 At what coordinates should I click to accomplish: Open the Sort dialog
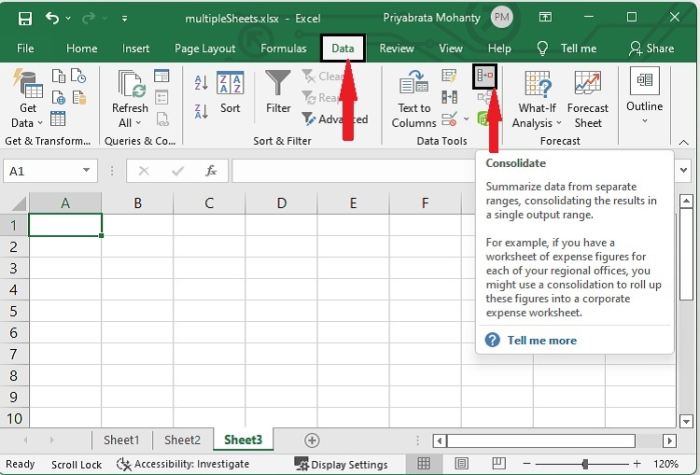230,92
